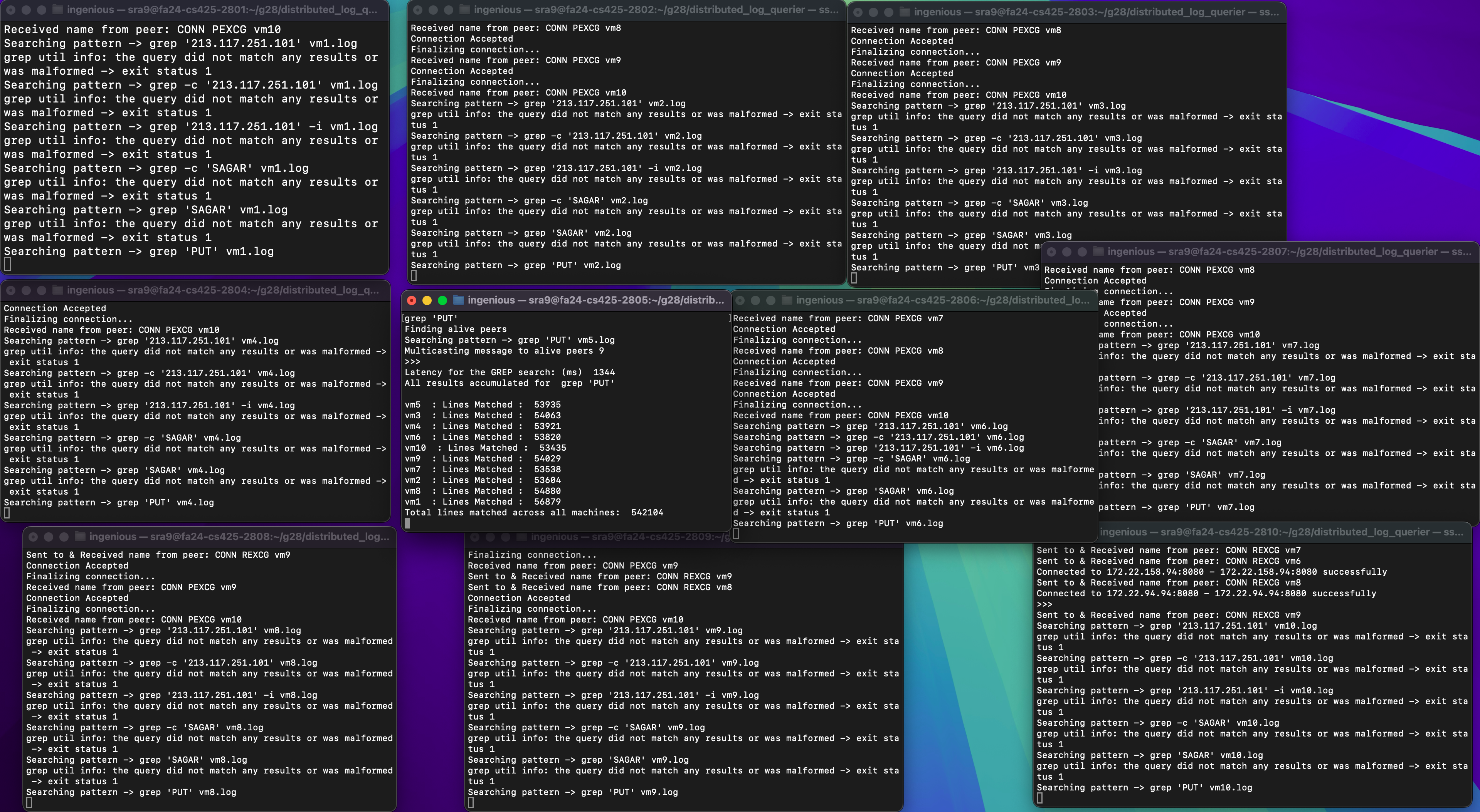The width and height of the screenshot is (1480, 812).
Task: Click "Searching pattern -> grep 'PUT' vm6.log" line
Action: tap(838, 523)
